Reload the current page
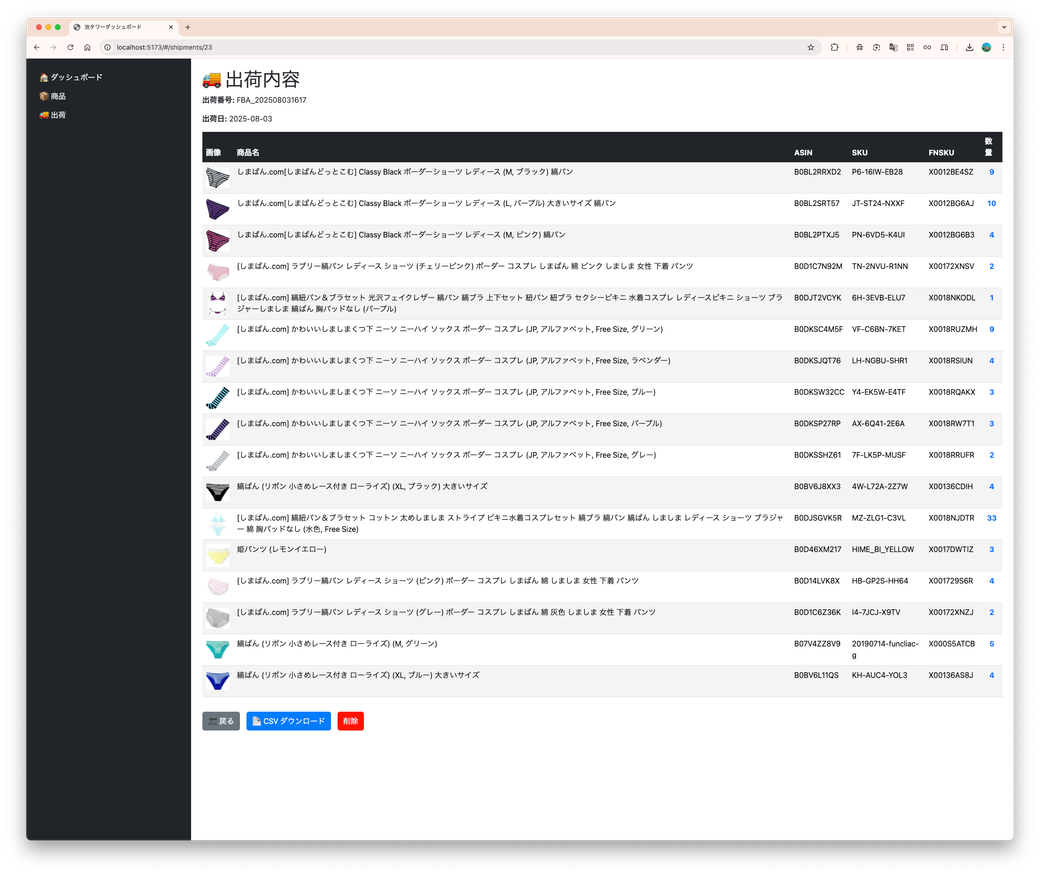The width and height of the screenshot is (1040, 875). click(70, 47)
